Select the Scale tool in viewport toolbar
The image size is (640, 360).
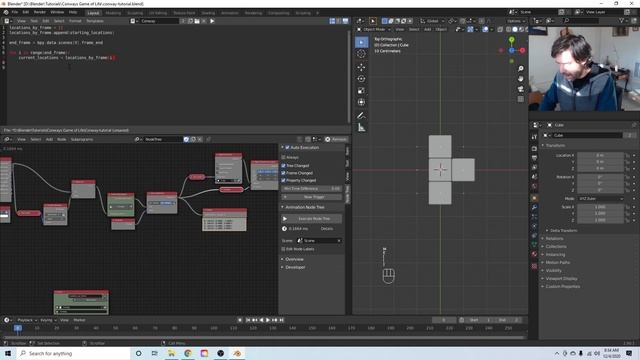(361, 91)
